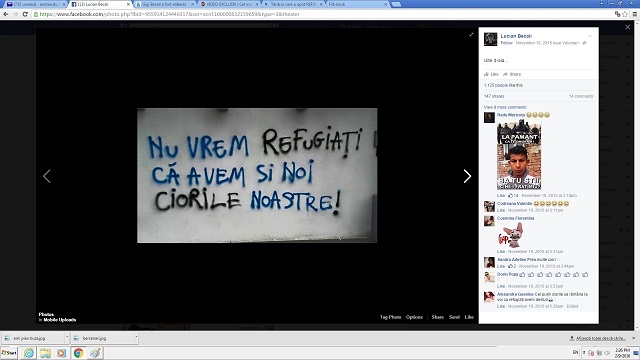Go to previous photo arrow
The height and width of the screenshot is (360, 640).
tap(47, 176)
